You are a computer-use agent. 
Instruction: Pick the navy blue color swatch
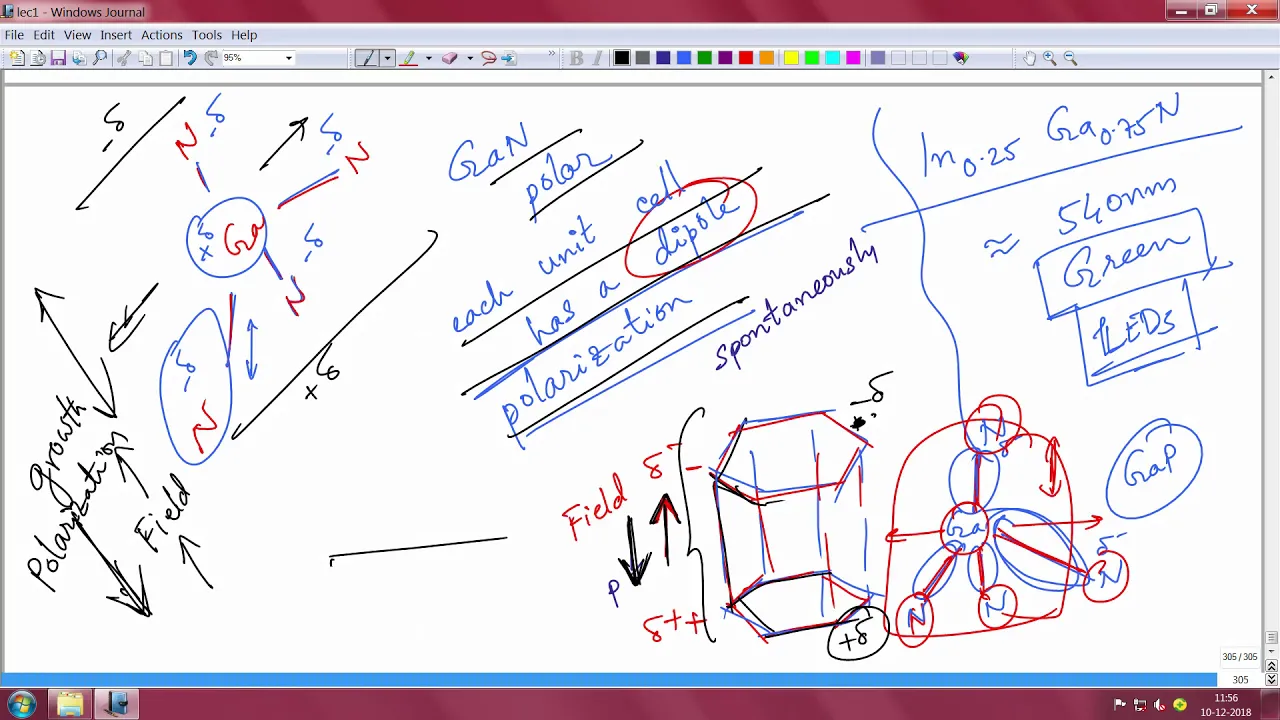click(663, 58)
